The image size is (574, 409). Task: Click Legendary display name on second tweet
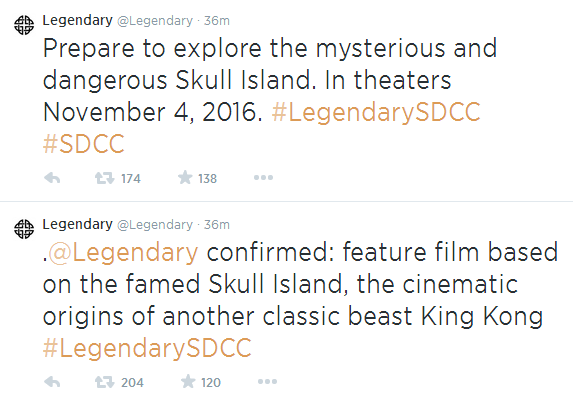[x=78, y=224]
